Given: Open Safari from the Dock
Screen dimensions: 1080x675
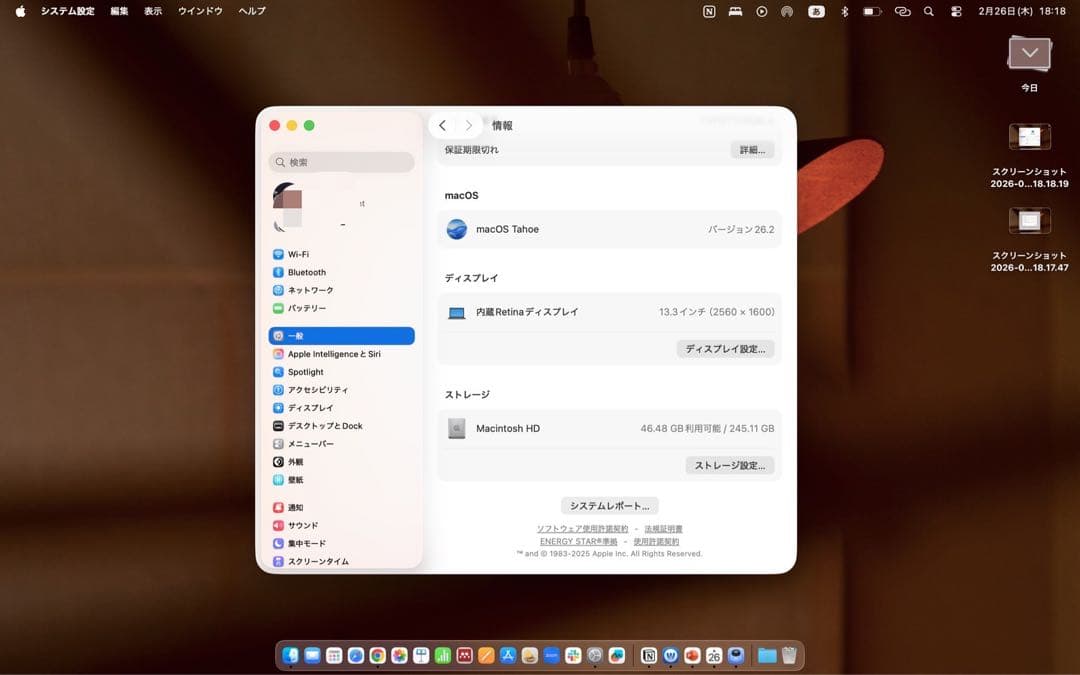Looking at the screenshot, I should [355, 656].
